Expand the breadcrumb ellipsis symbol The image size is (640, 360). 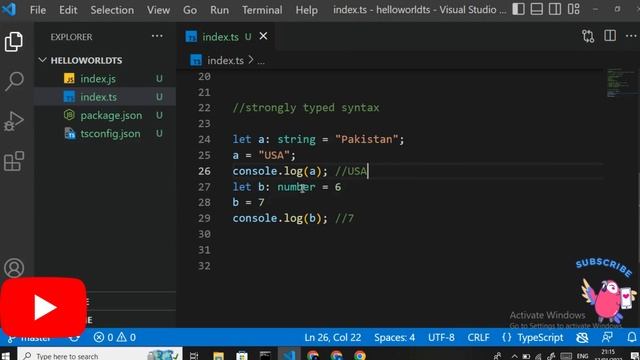pyautogui.click(x=261, y=61)
